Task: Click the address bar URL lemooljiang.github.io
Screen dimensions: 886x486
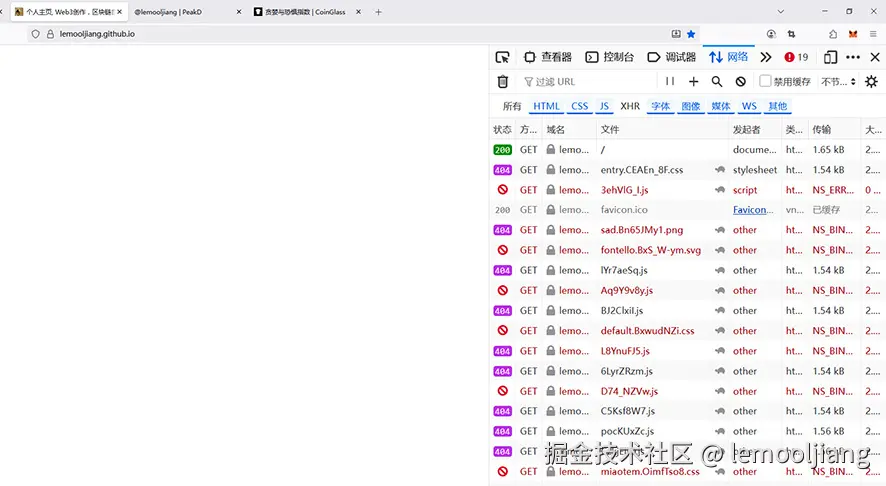Action: [97, 34]
